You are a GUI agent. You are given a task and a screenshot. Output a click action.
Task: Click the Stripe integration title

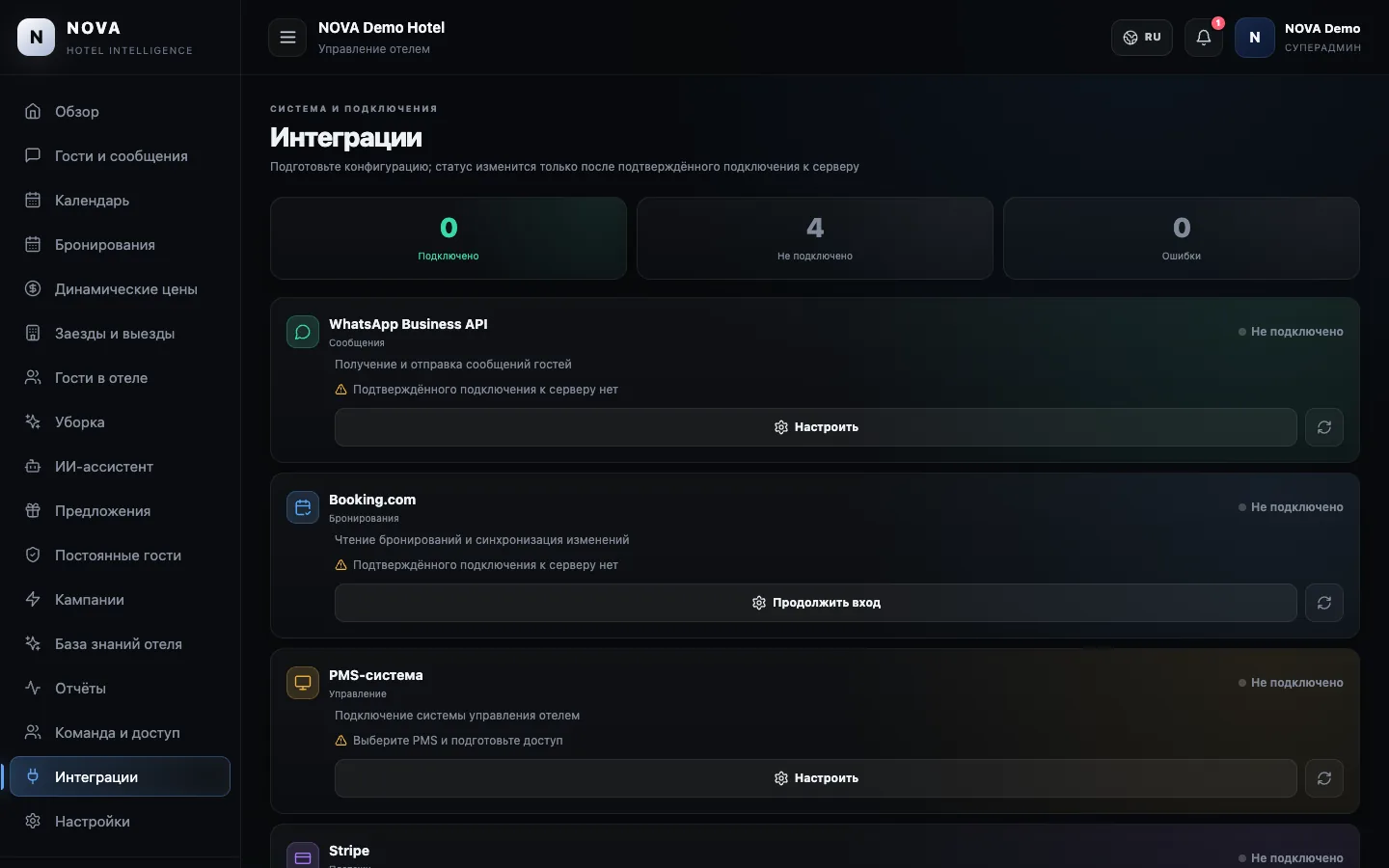coord(349,851)
